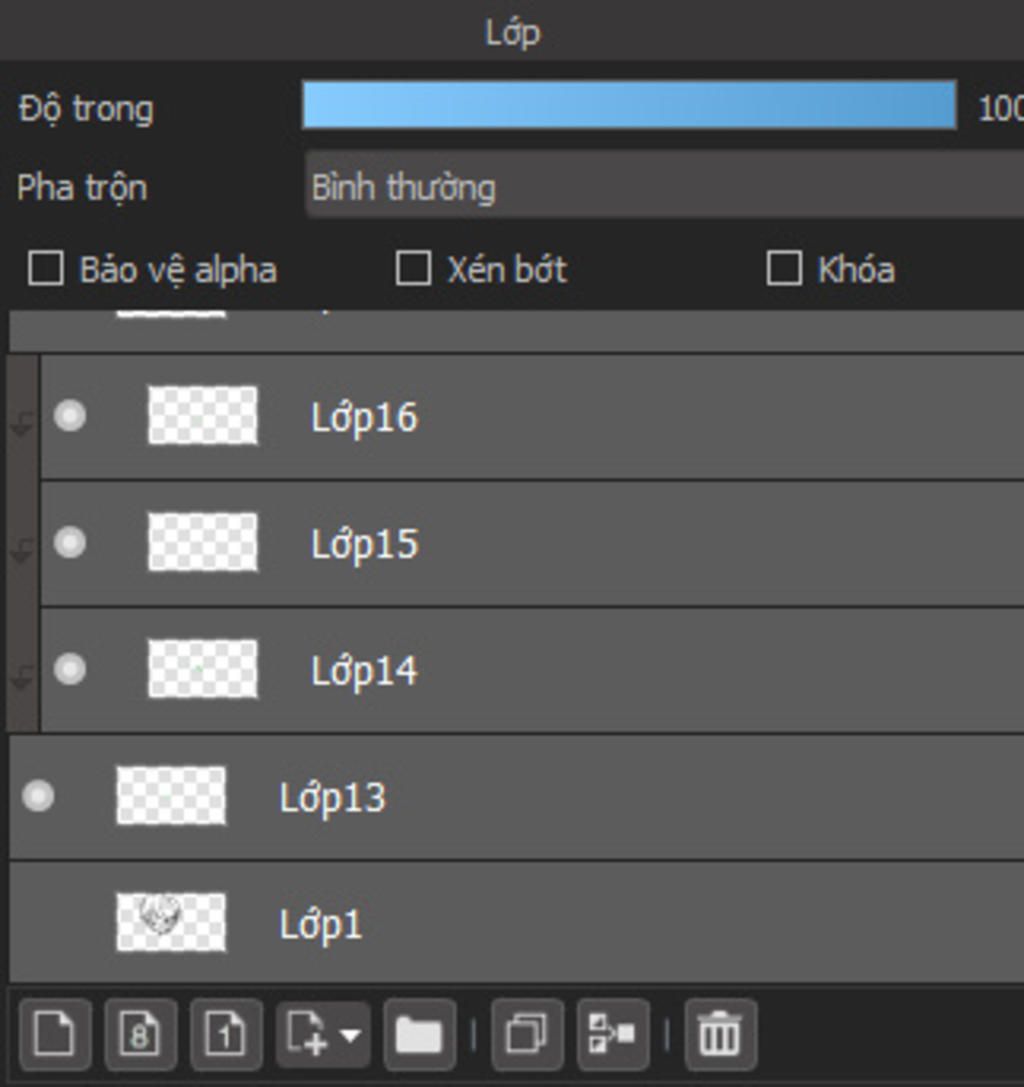Viewport: 1024px width, 1087px height.
Task: Add a new 1-bit layer
Action: point(226,1034)
